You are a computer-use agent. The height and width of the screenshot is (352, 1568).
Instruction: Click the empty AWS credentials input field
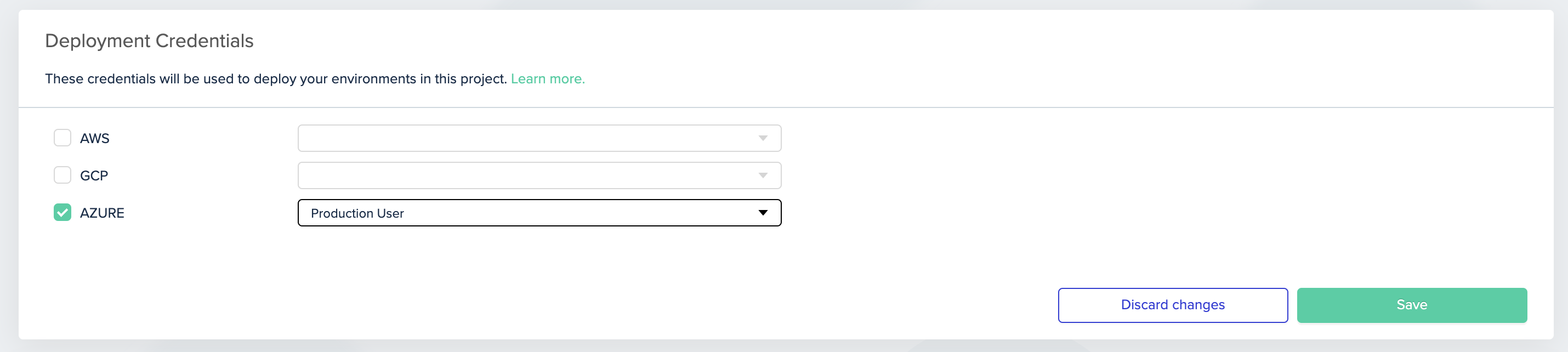tap(518, 138)
